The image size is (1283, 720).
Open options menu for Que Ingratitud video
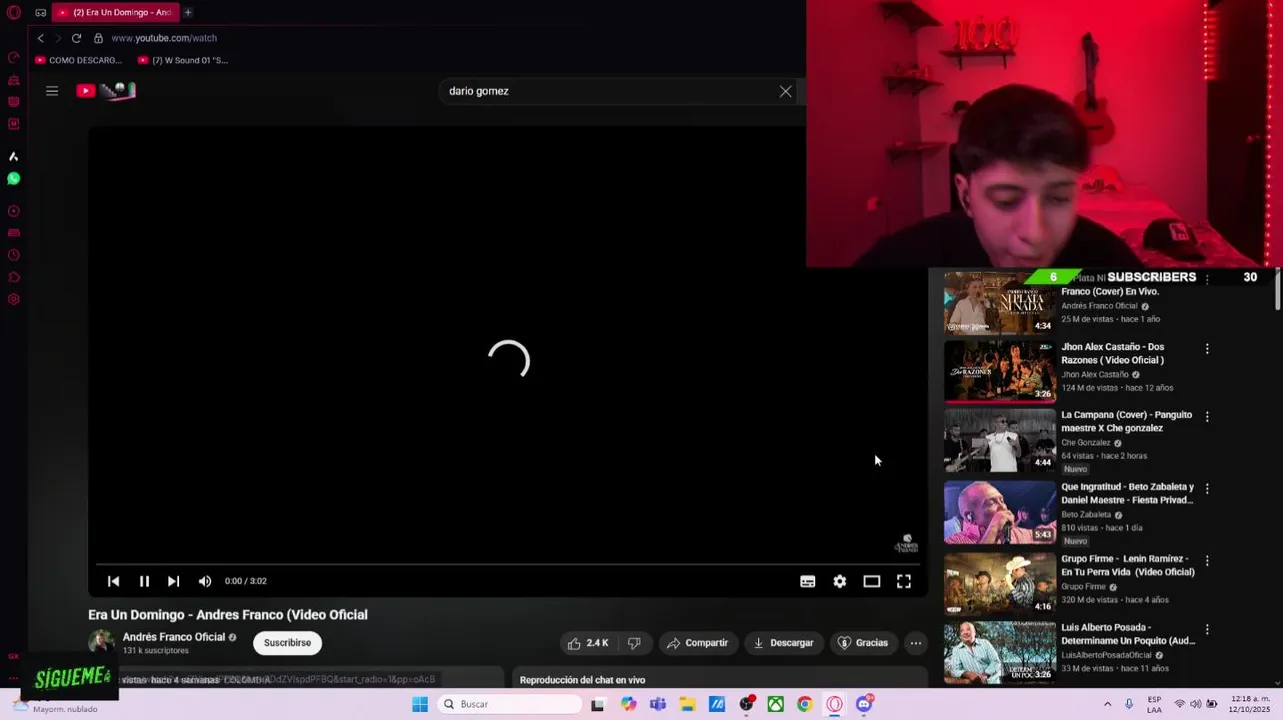tap(1207, 489)
